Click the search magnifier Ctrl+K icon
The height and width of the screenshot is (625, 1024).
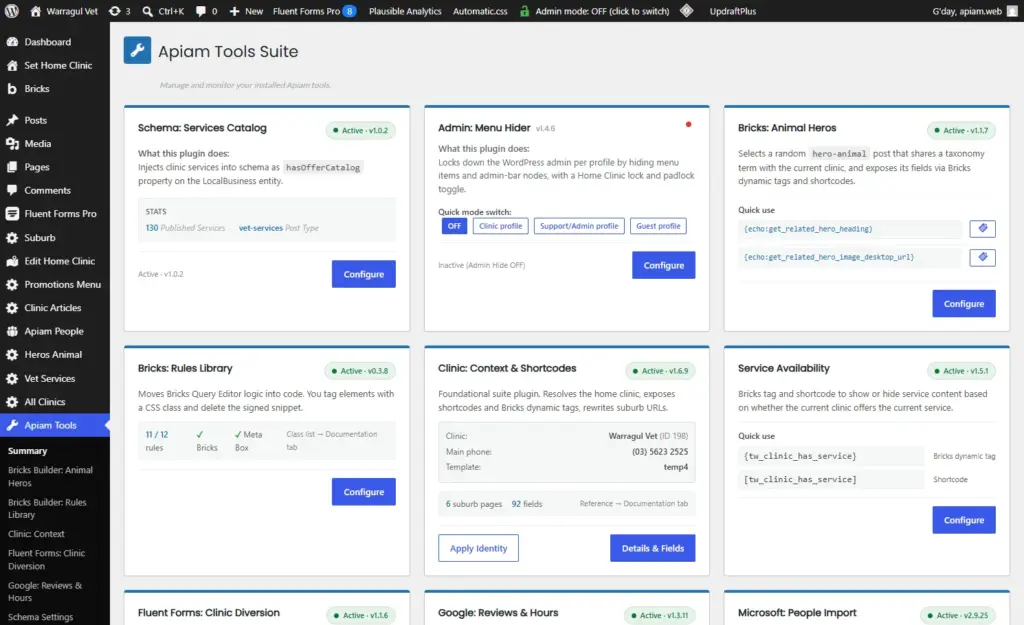pos(148,11)
